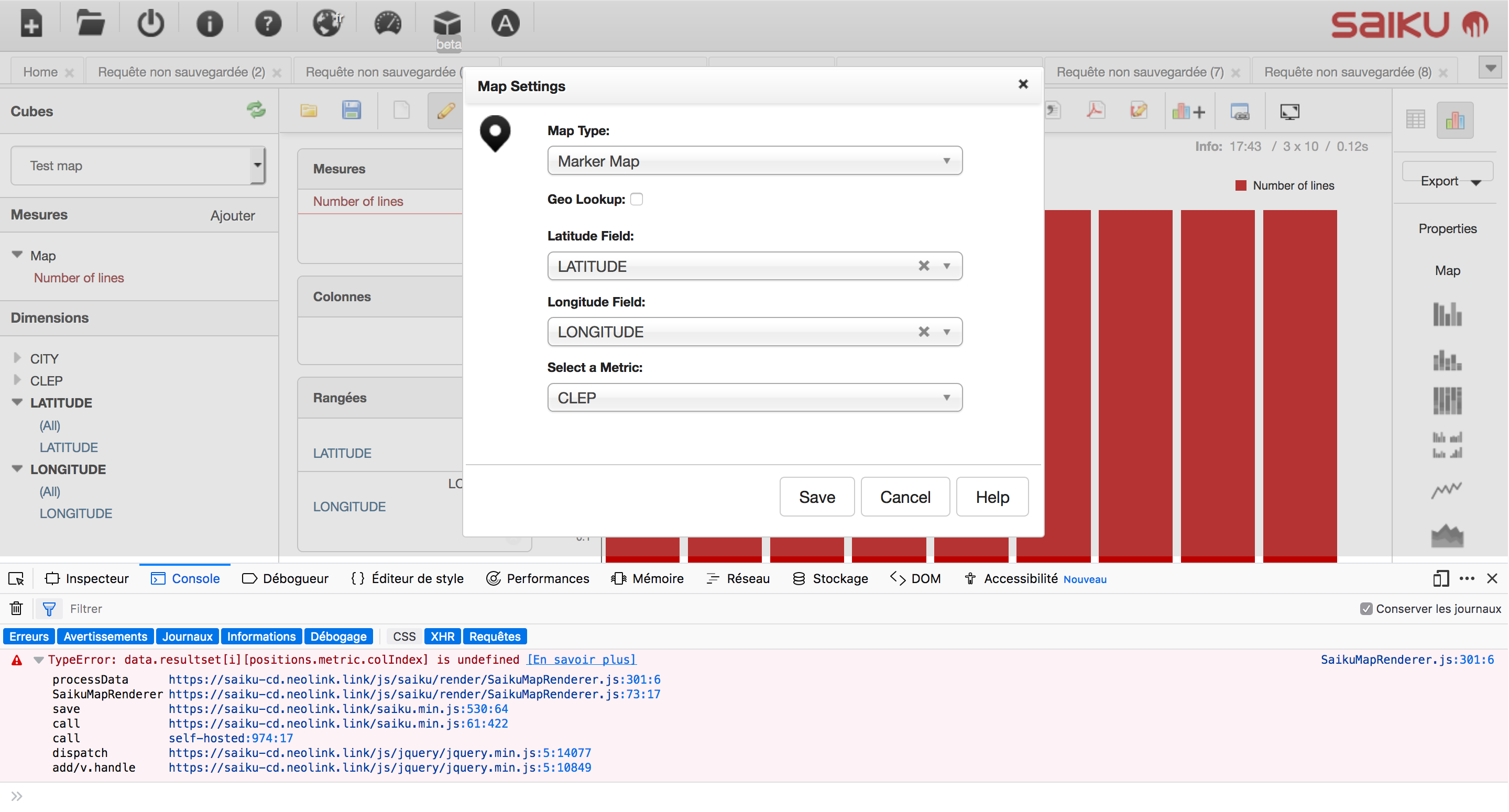
Task: Toggle the XHR console filter
Action: (x=442, y=637)
